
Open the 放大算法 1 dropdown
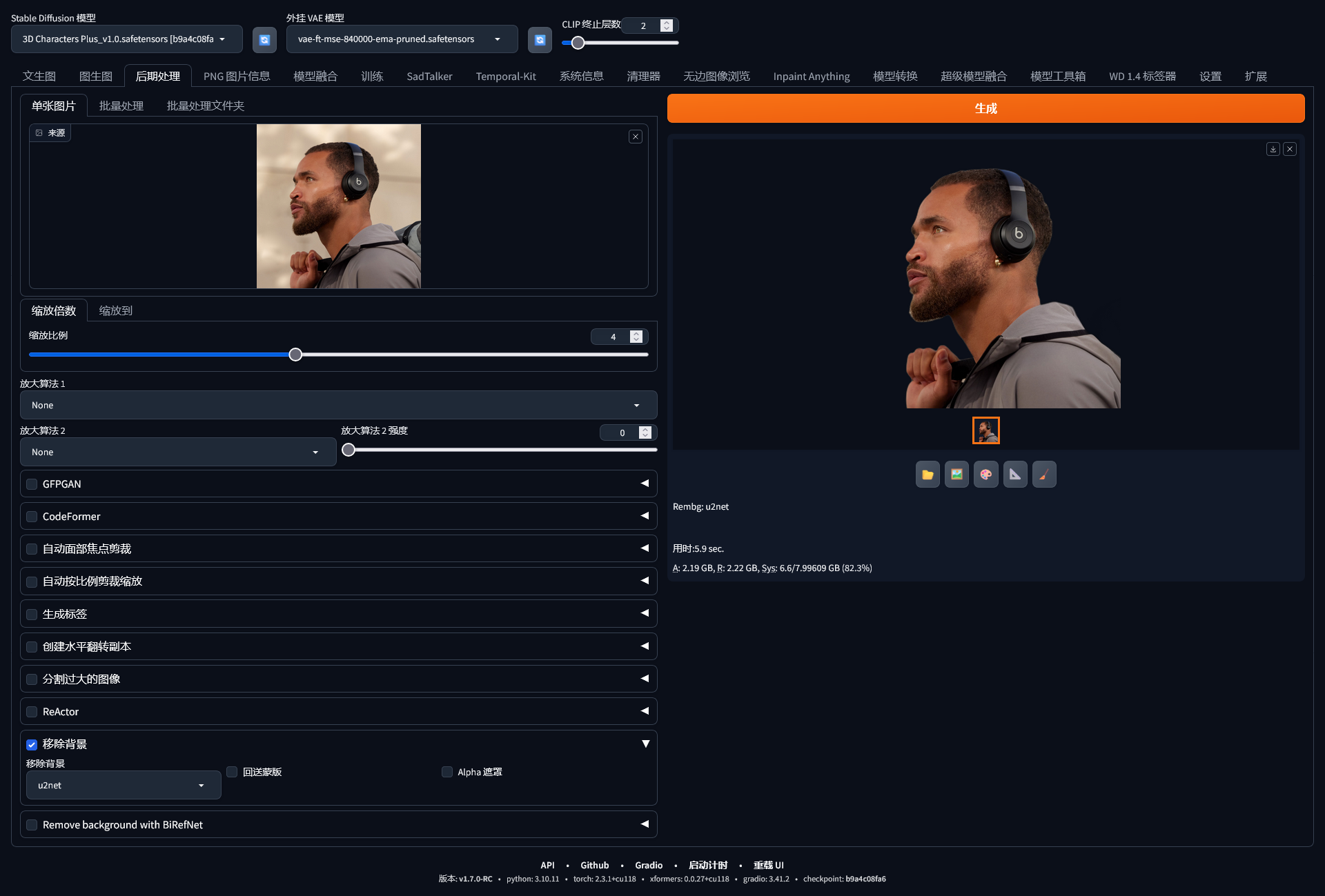[x=338, y=405]
